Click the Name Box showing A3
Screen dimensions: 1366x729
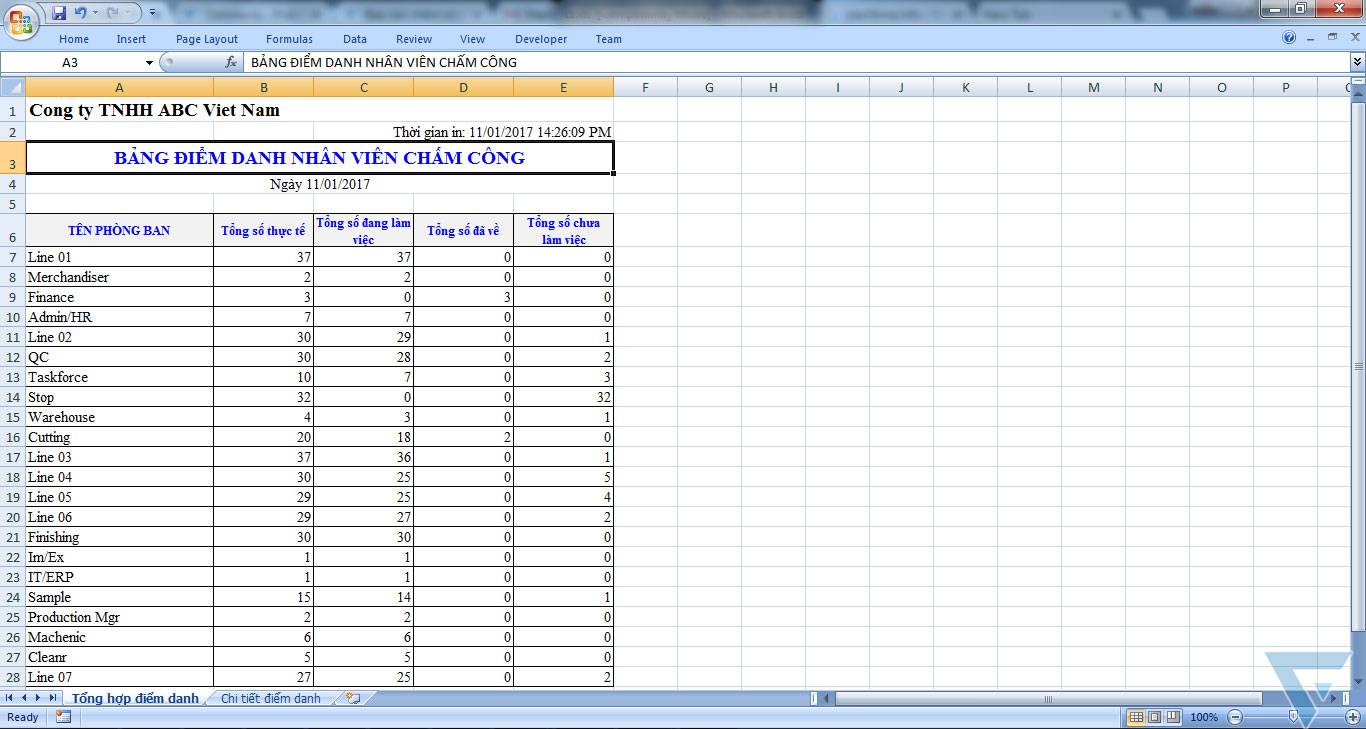pos(72,62)
